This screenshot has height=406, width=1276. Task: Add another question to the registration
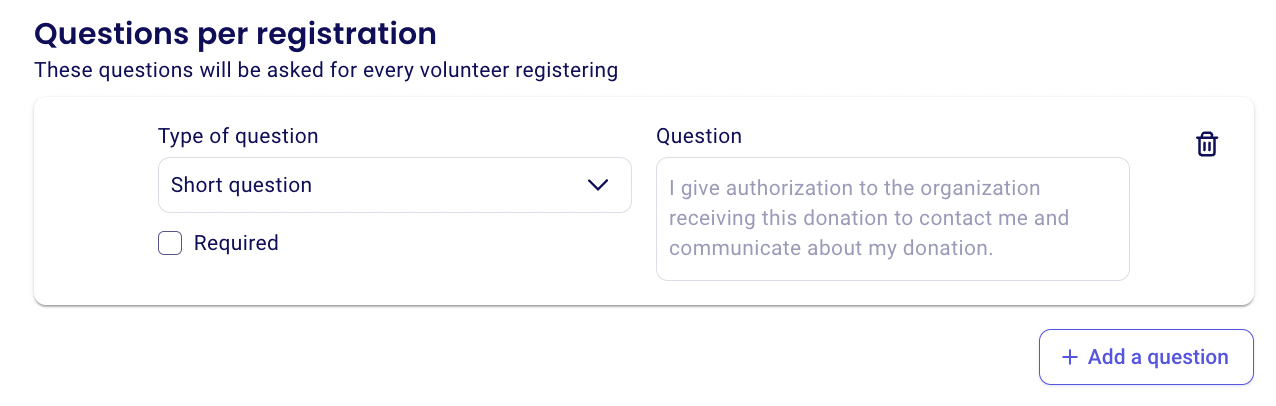1146,357
